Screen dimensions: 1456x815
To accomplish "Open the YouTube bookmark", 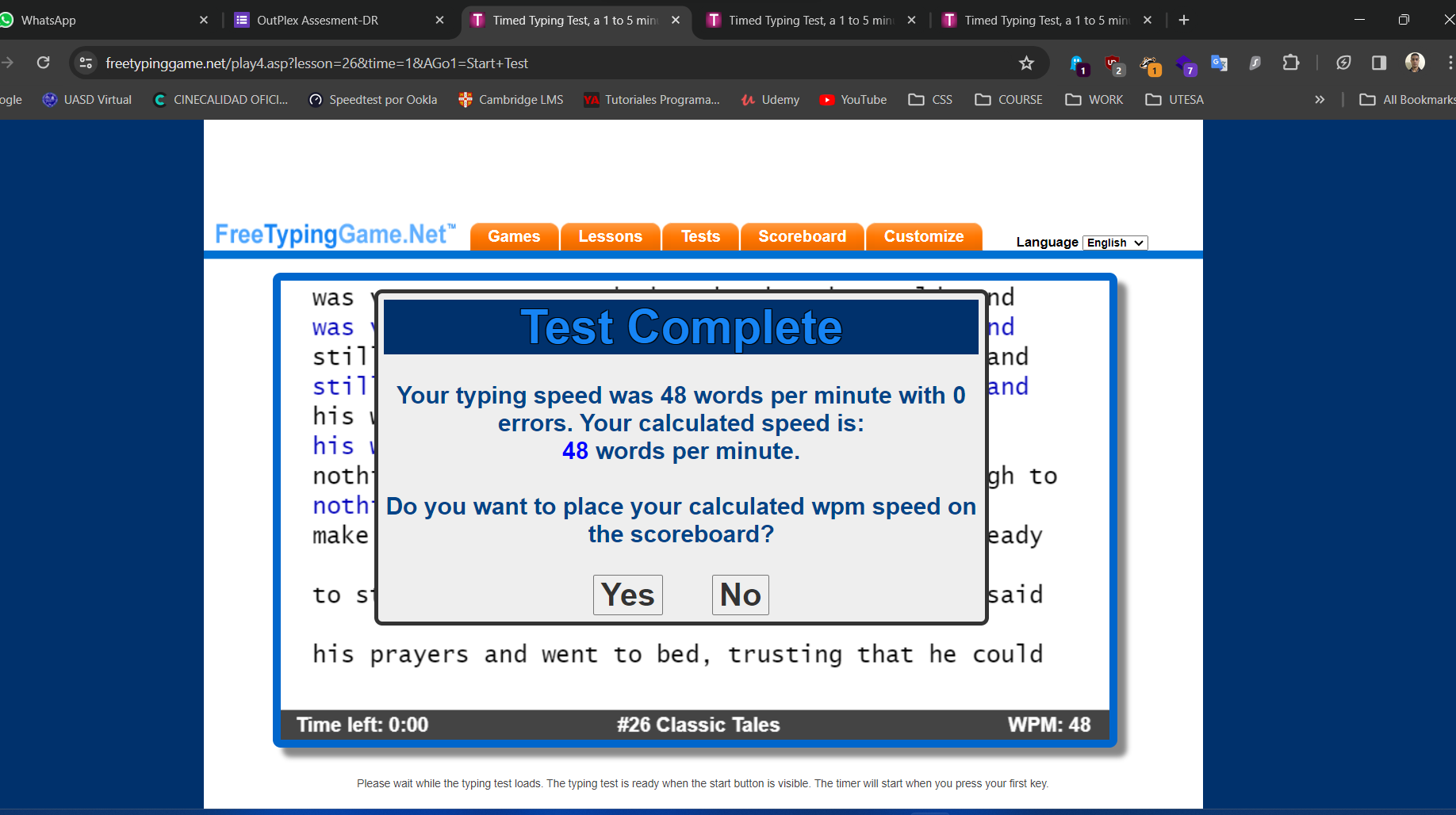I will 853,100.
